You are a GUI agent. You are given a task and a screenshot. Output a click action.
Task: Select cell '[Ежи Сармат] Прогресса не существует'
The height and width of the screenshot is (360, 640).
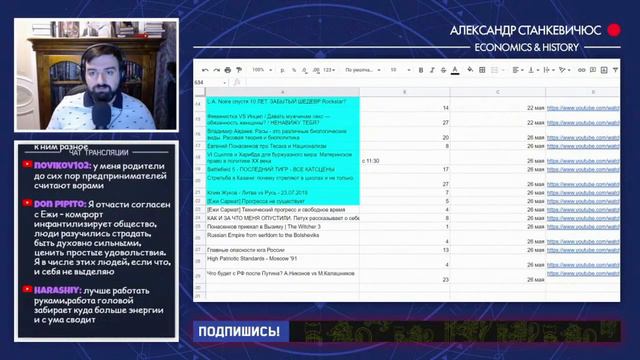tap(282, 201)
